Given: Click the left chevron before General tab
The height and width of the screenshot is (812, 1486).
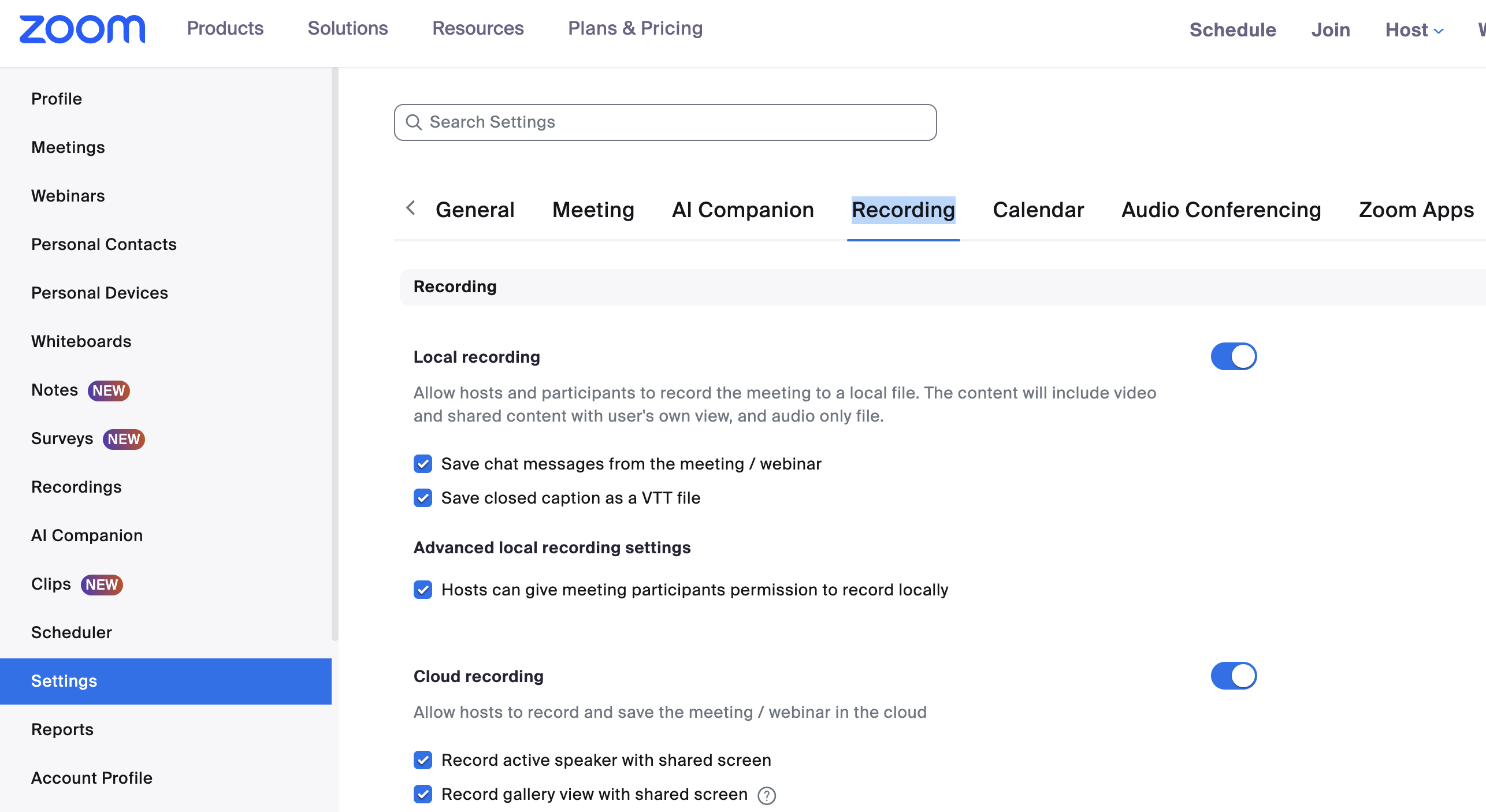Looking at the screenshot, I should (411, 208).
